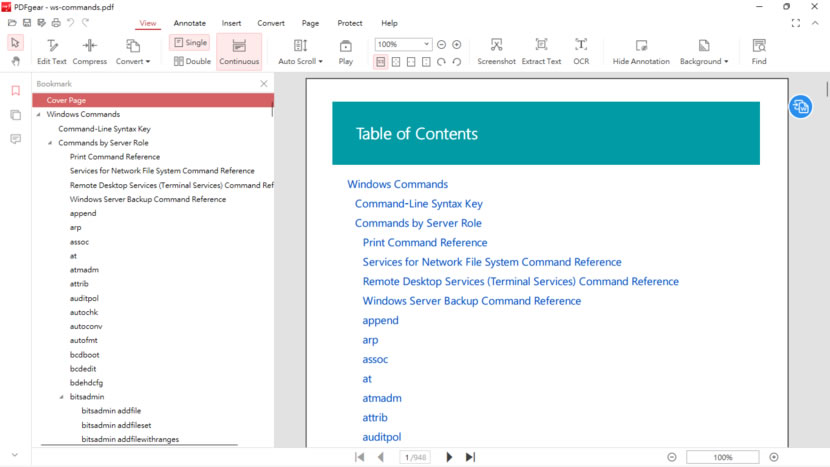The height and width of the screenshot is (467, 830).
Task: Select the fit height view icon
Action: [x=426, y=62]
